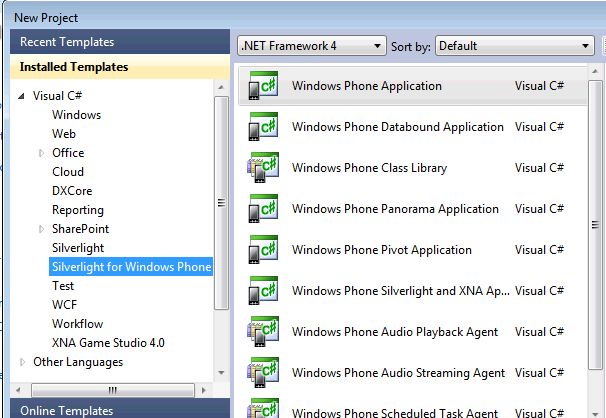Select the Windows category
This screenshot has width=606, height=418.
77,115
